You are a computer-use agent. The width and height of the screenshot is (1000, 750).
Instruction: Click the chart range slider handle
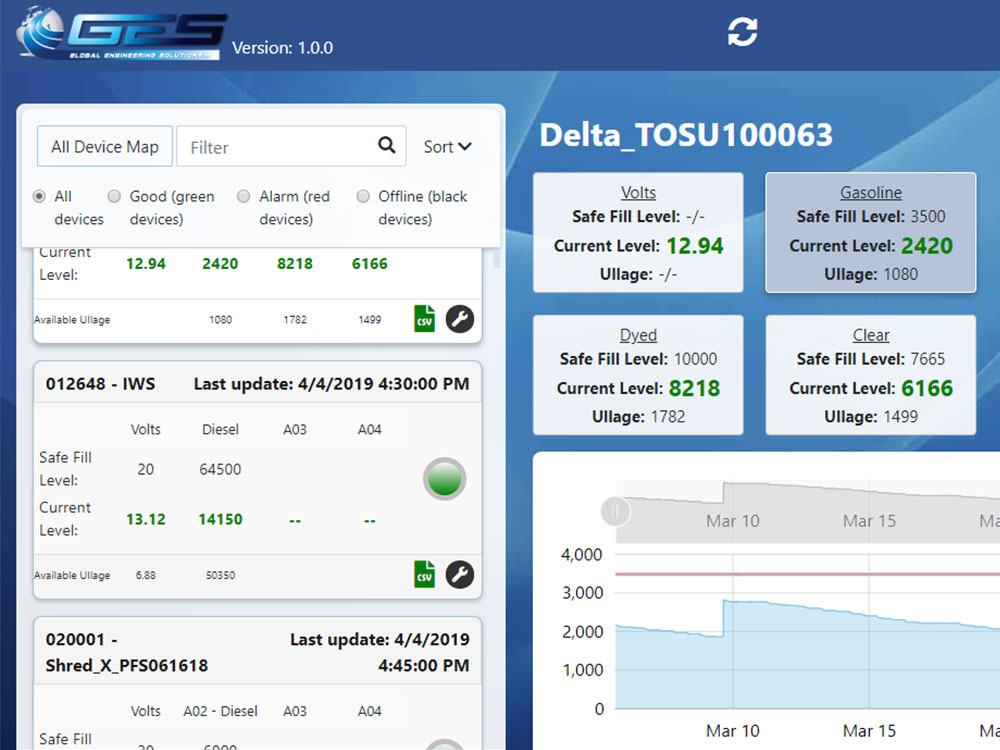(x=615, y=512)
